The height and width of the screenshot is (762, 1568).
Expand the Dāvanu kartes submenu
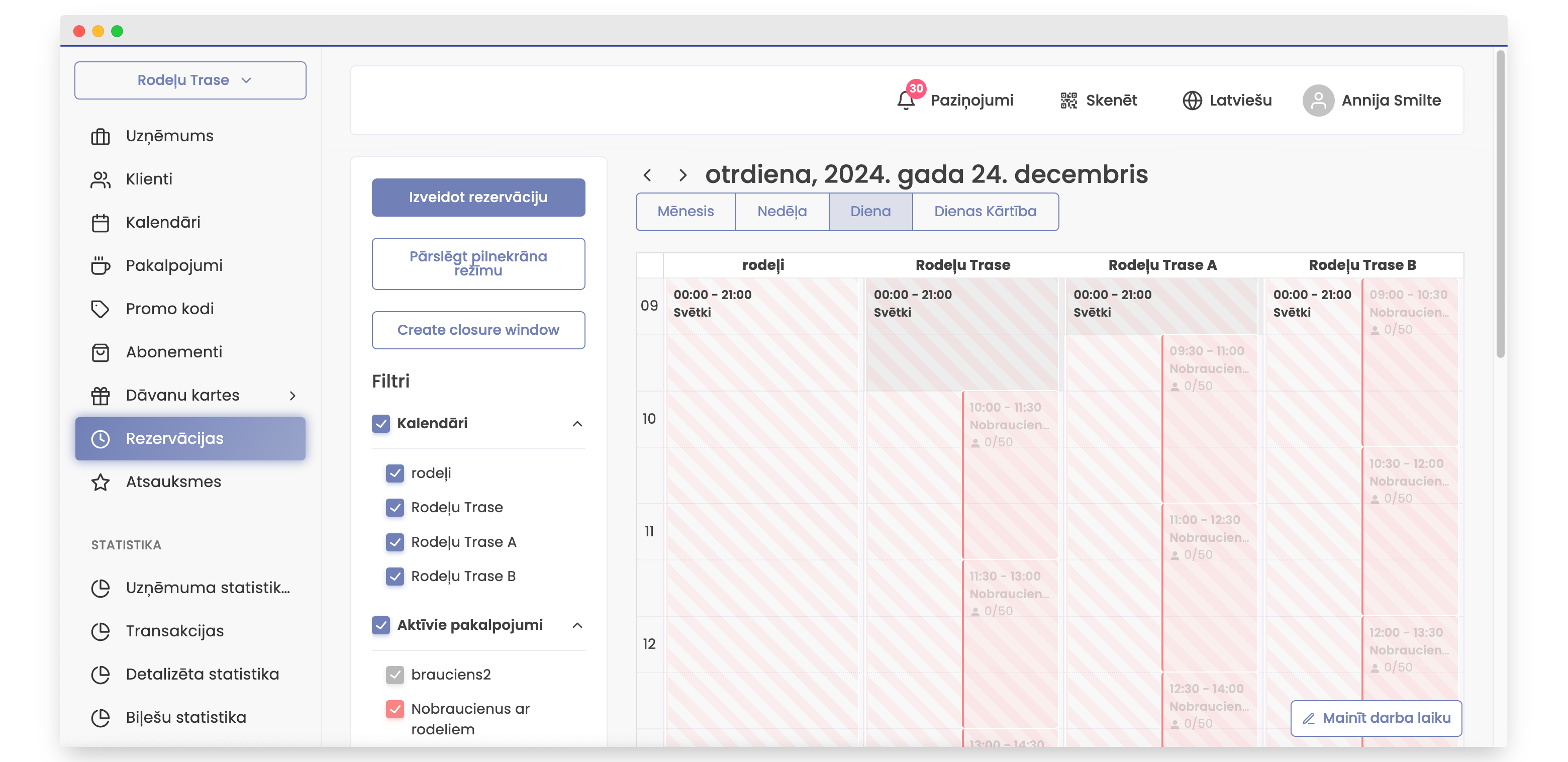click(292, 396)
